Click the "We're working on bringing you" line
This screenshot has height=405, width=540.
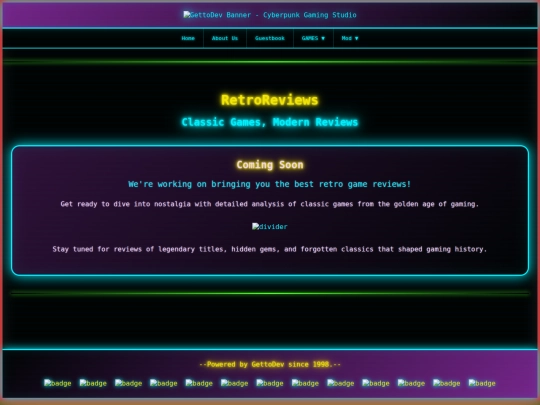(x=270, y=184)
